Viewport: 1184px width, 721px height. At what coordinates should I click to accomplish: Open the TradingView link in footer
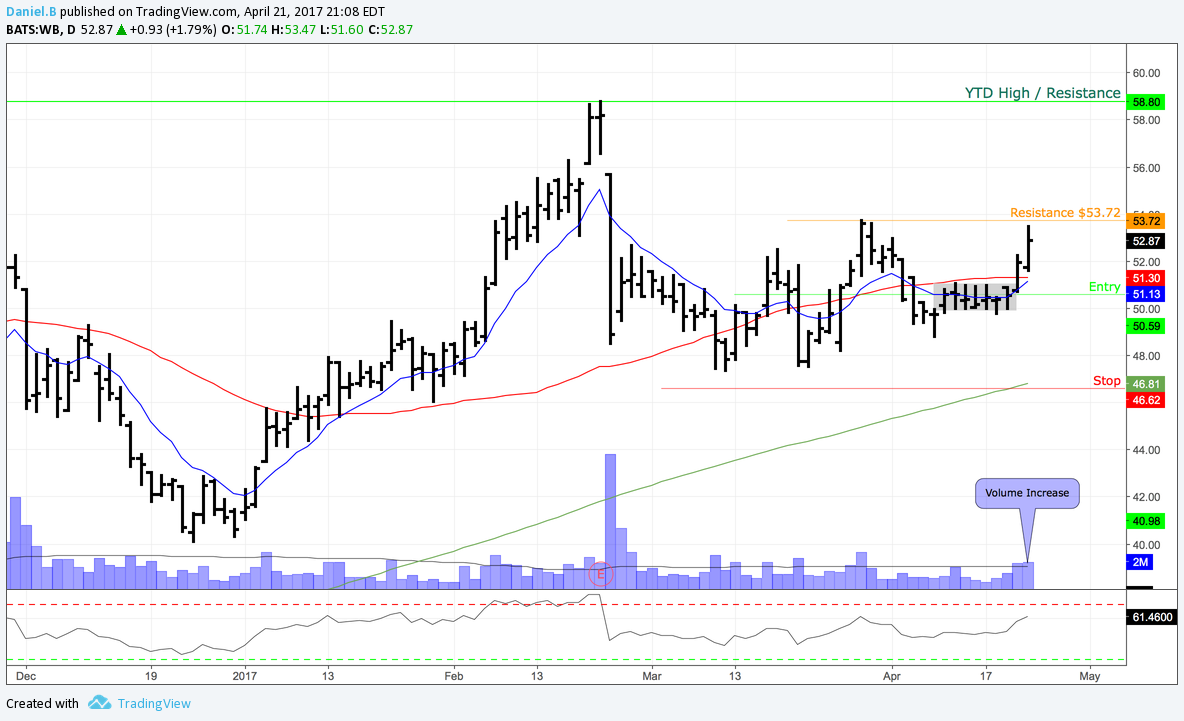pos(154,703)
